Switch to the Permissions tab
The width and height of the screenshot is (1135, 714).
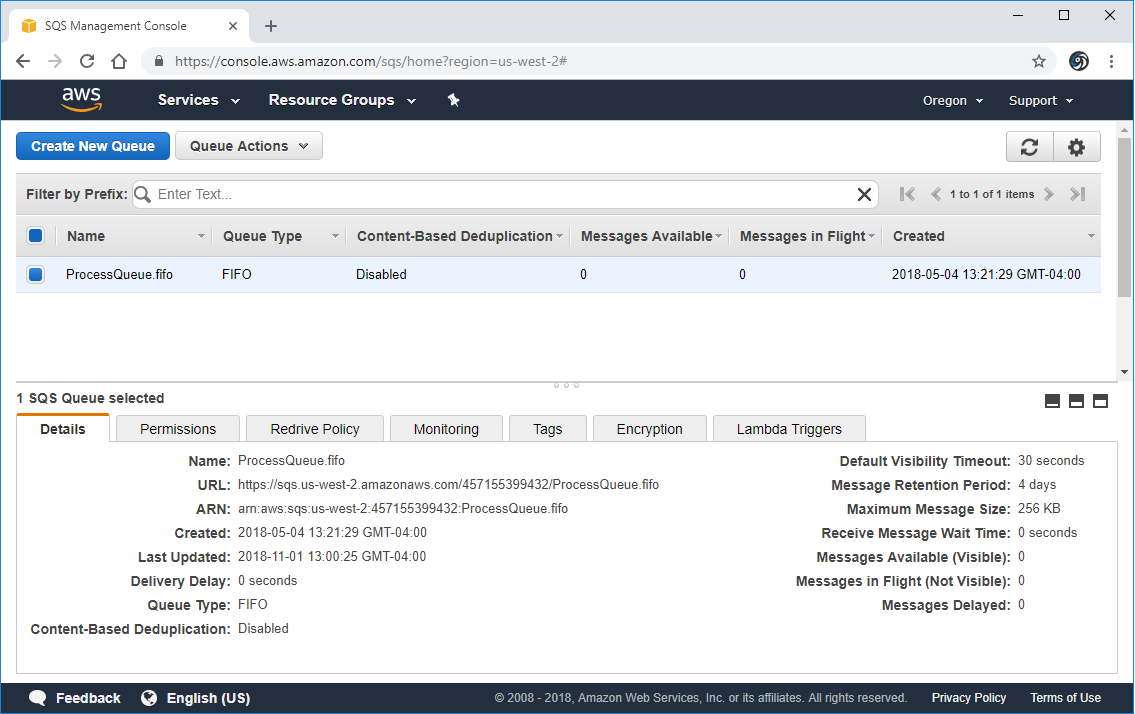pyautogui.click(x=178, y=429)
